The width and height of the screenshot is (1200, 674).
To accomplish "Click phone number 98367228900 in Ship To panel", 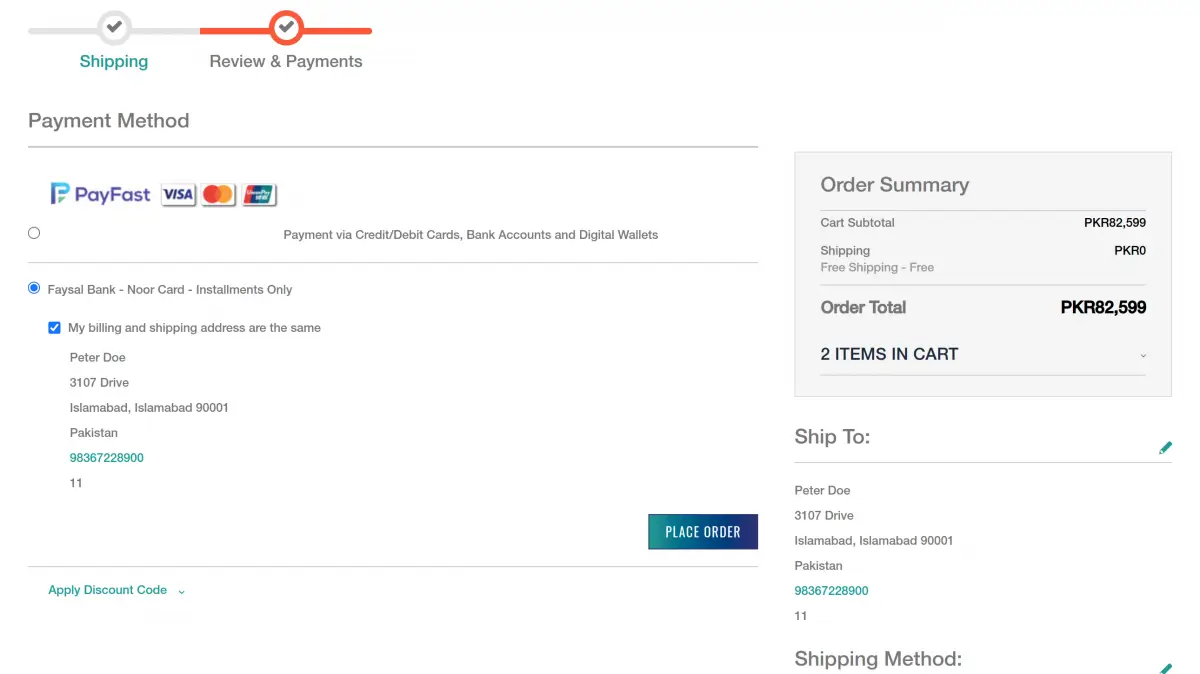I will (x=831, y=590).
